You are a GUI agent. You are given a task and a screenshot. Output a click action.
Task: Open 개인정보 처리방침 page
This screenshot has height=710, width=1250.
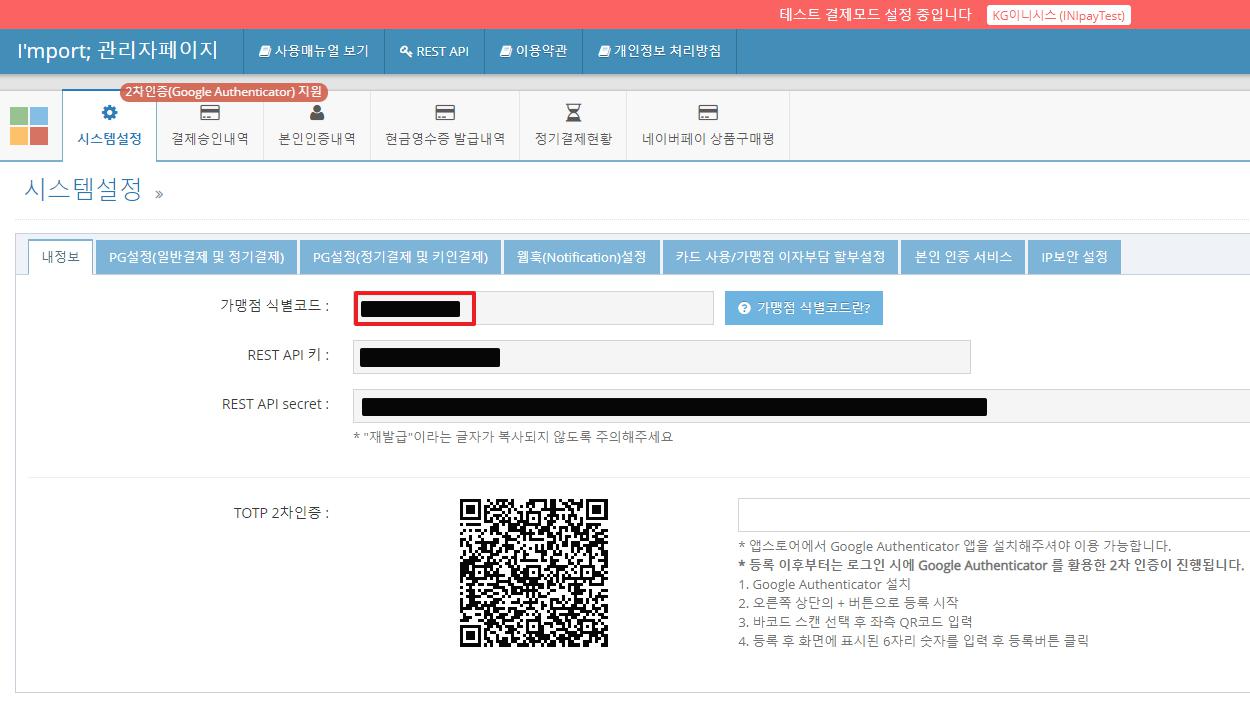[x=659, y=51]
